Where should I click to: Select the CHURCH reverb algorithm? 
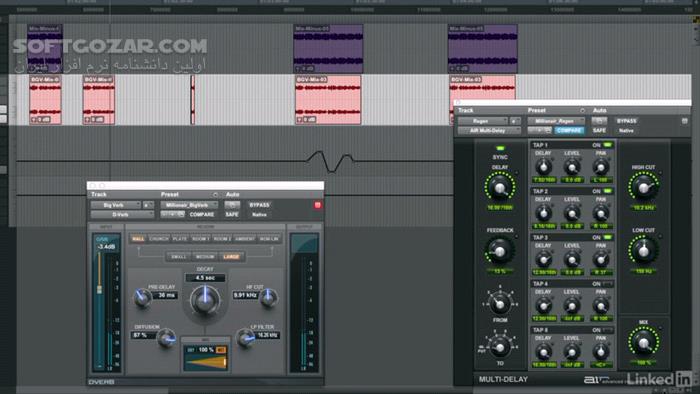click(x=158, y=239)
